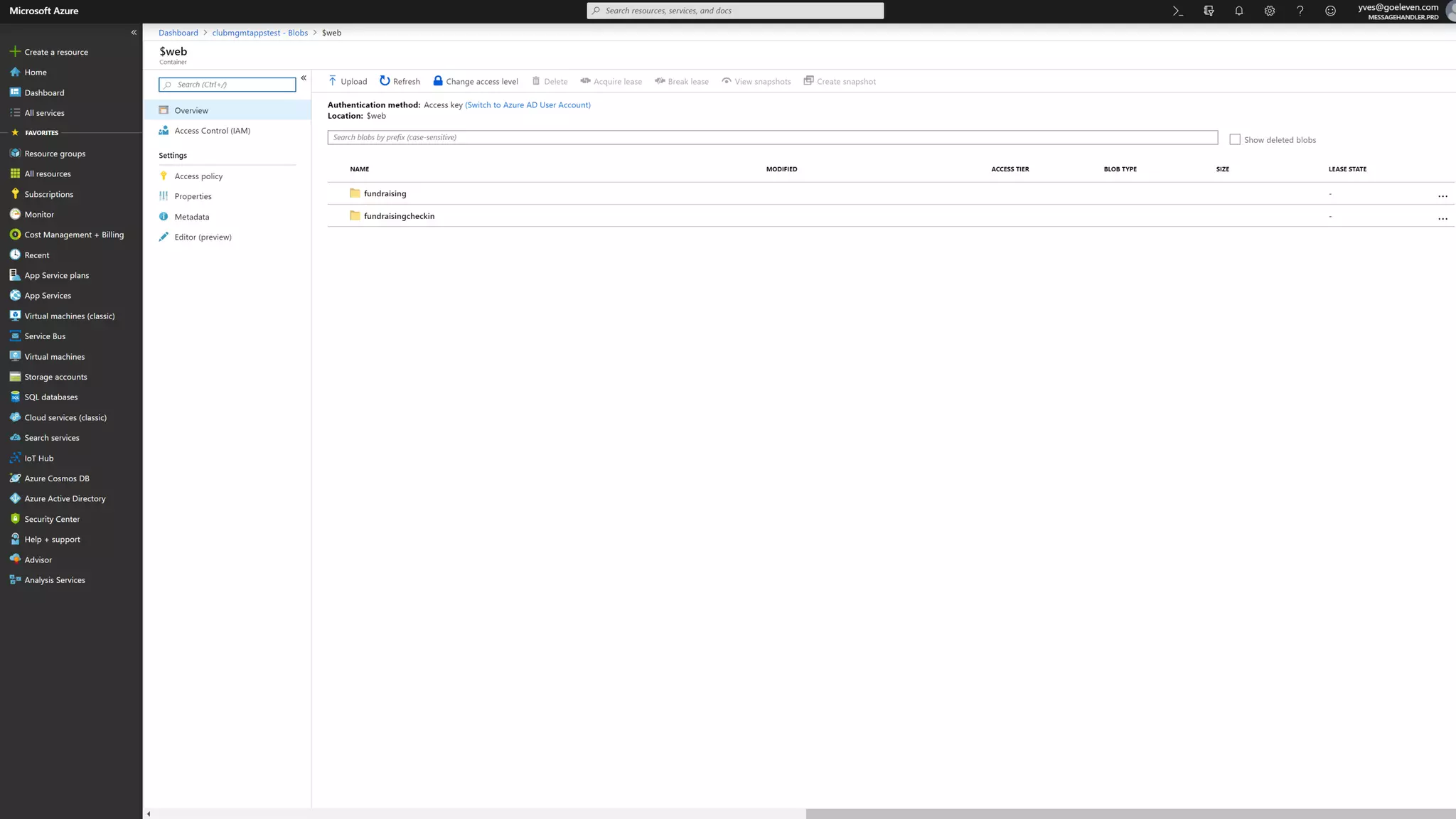The width and height of the screenshot is (1456, 819).
Task: Open context menu for fundraisingcheckin folder
Action: pyautogui.click(x=1442, y=218)
